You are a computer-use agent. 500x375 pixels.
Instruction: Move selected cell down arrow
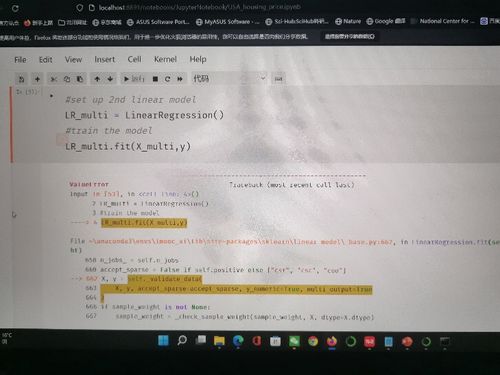point(110,79)
